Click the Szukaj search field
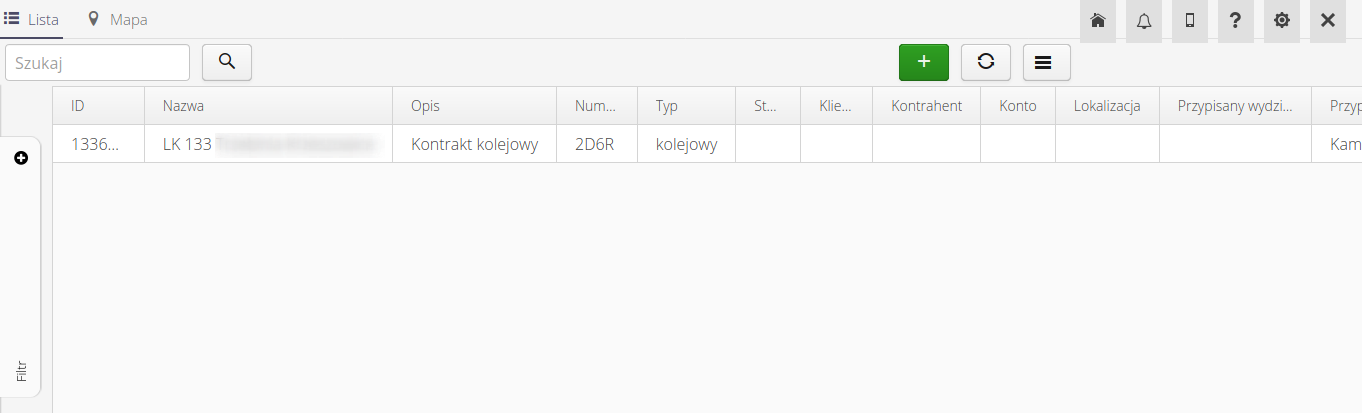Image resolution: width=1362 pixels, height=413 pixels. 98,62
